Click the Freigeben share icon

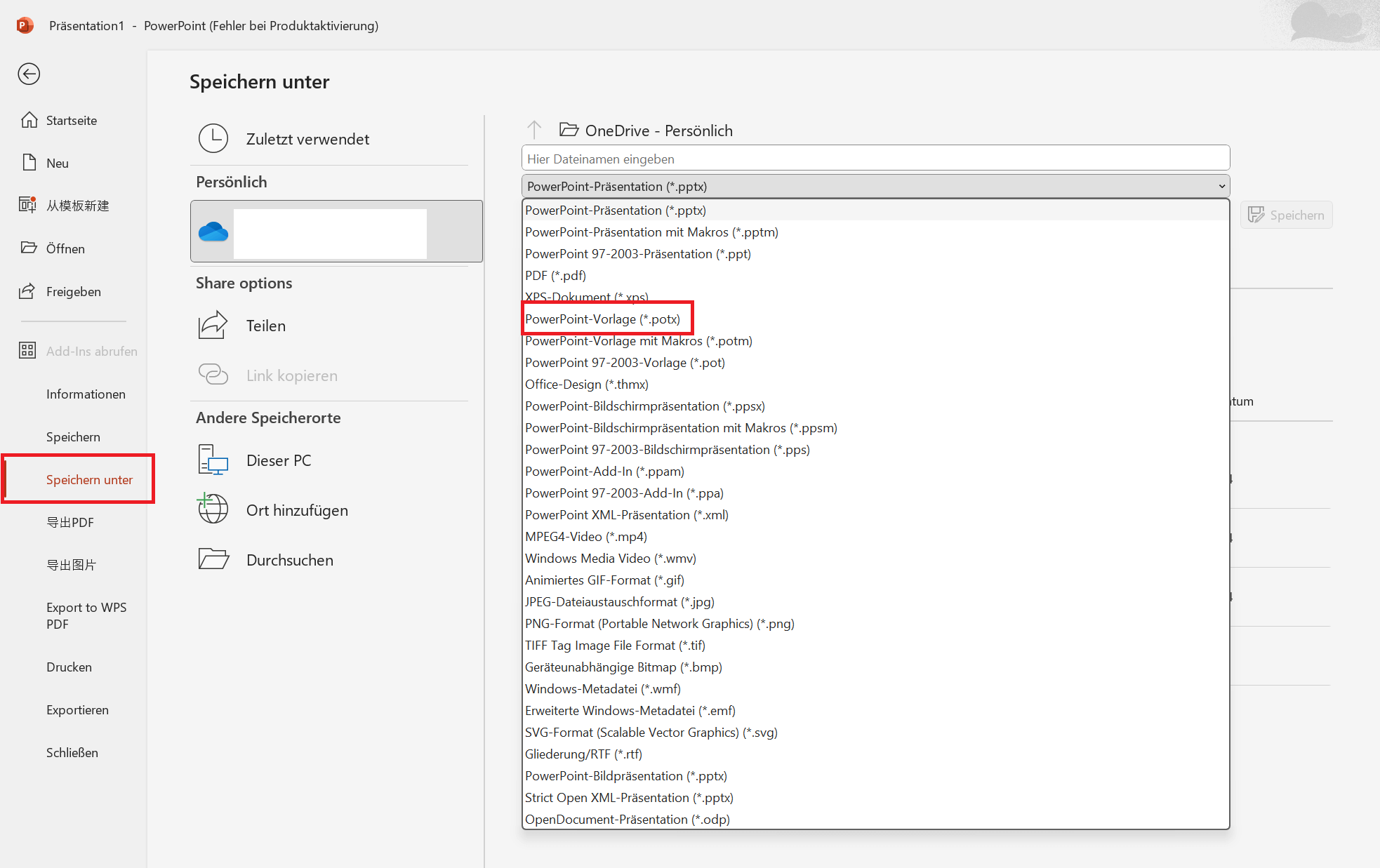(29, 291)
